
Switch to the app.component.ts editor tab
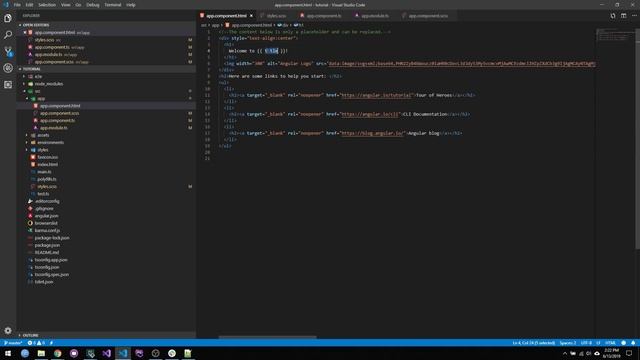[x=323, y=16]
